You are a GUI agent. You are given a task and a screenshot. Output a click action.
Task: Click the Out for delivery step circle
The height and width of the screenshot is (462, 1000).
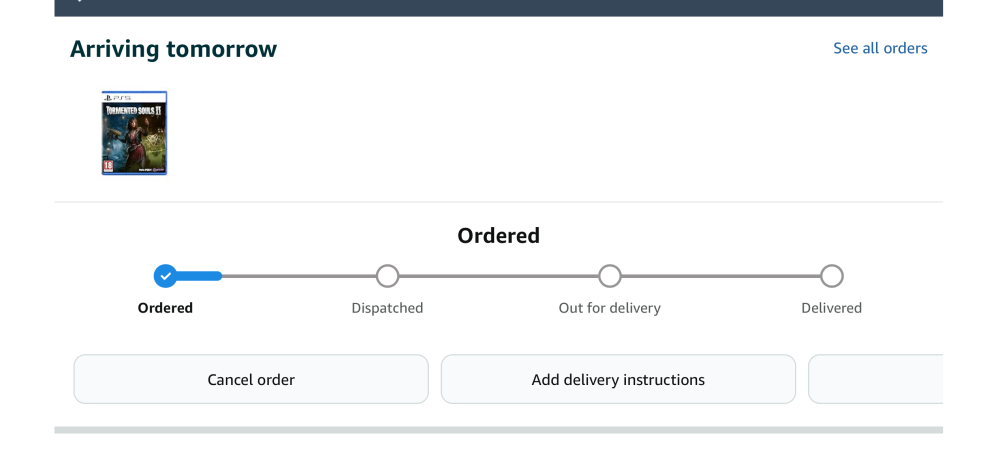coord(609,276)
